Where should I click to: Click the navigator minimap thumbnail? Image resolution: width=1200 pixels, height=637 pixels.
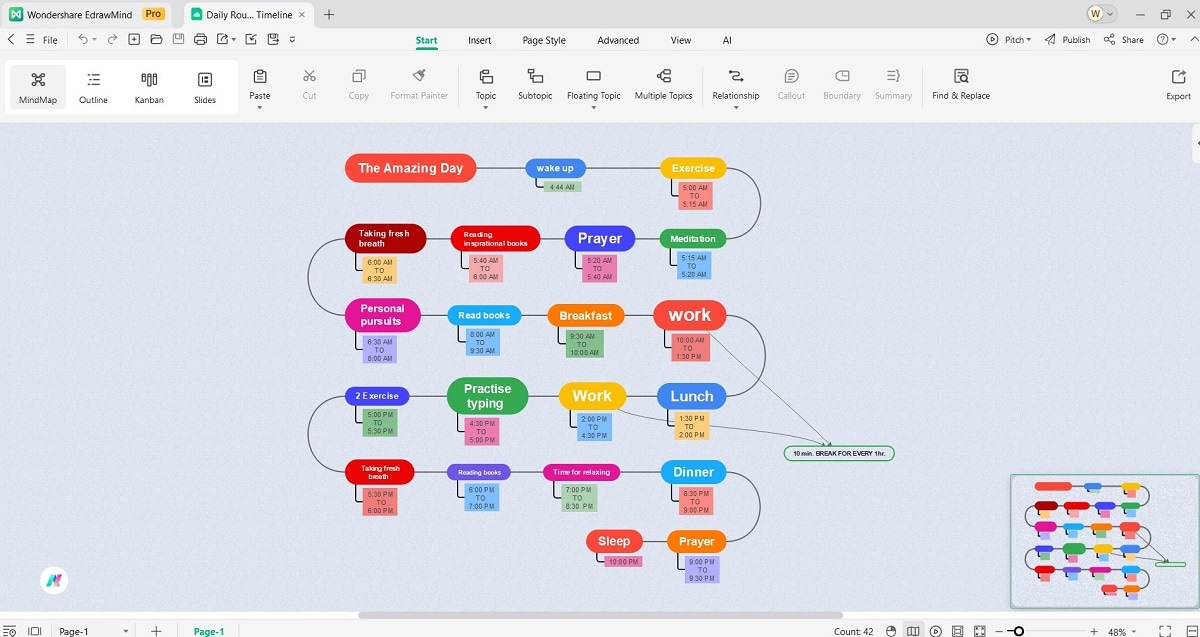(x=1104, y=540)
